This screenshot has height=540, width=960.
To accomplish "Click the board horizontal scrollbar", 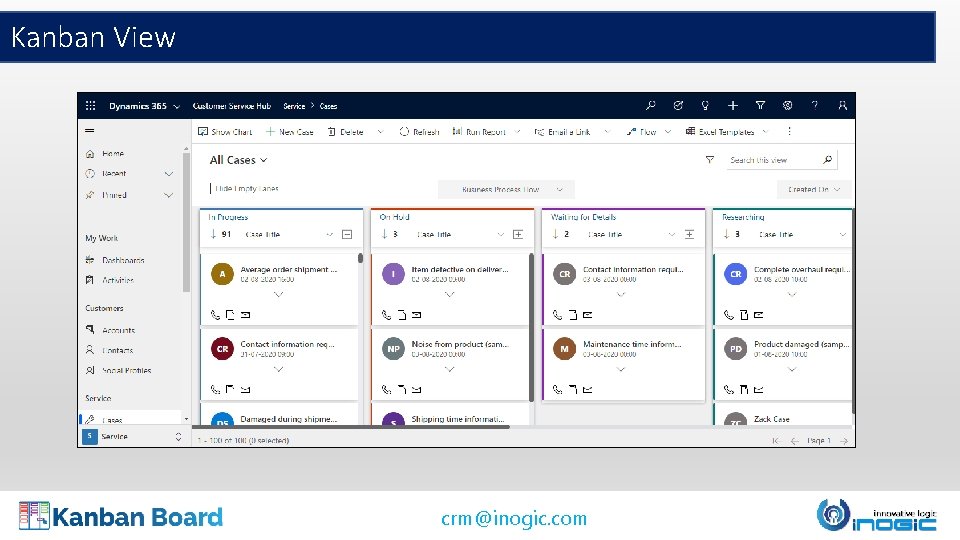I will [351, 427].
